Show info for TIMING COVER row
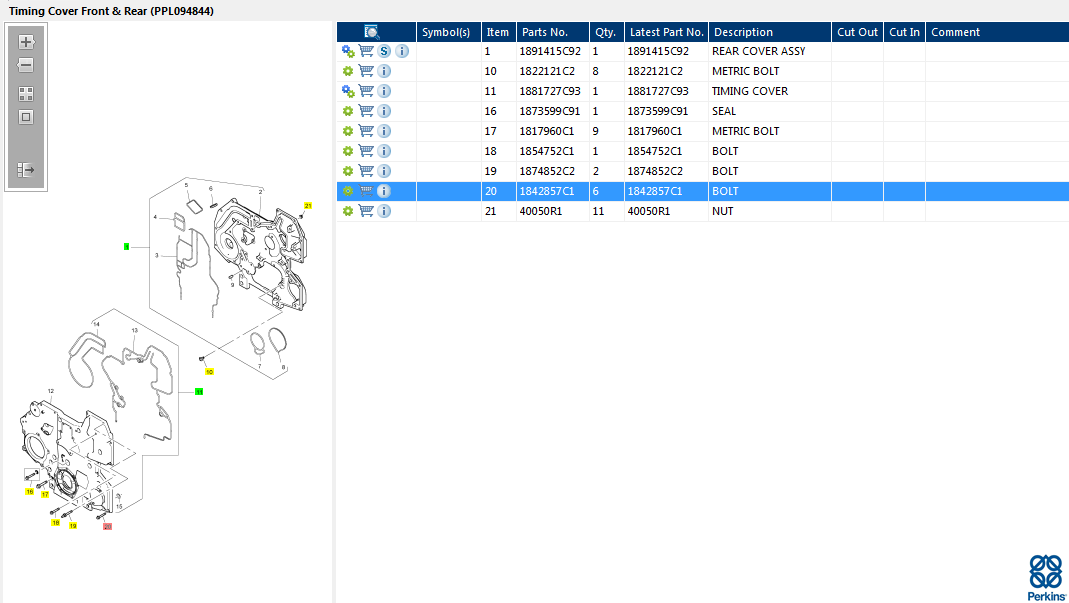This screenshot has height=603, width=1069. coord(402,91)
